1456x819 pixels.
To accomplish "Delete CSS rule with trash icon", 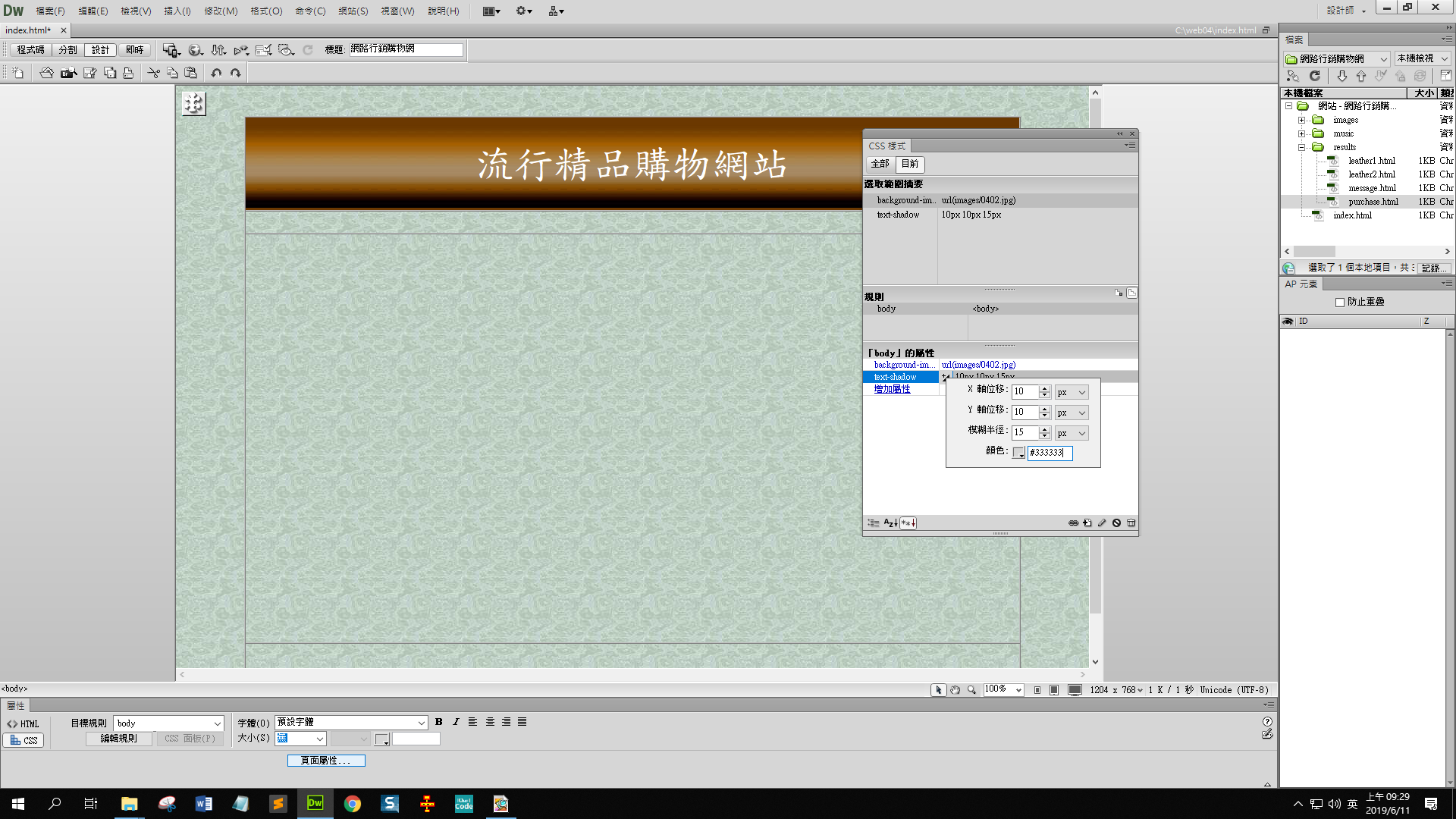I will tap(1131, 523).
